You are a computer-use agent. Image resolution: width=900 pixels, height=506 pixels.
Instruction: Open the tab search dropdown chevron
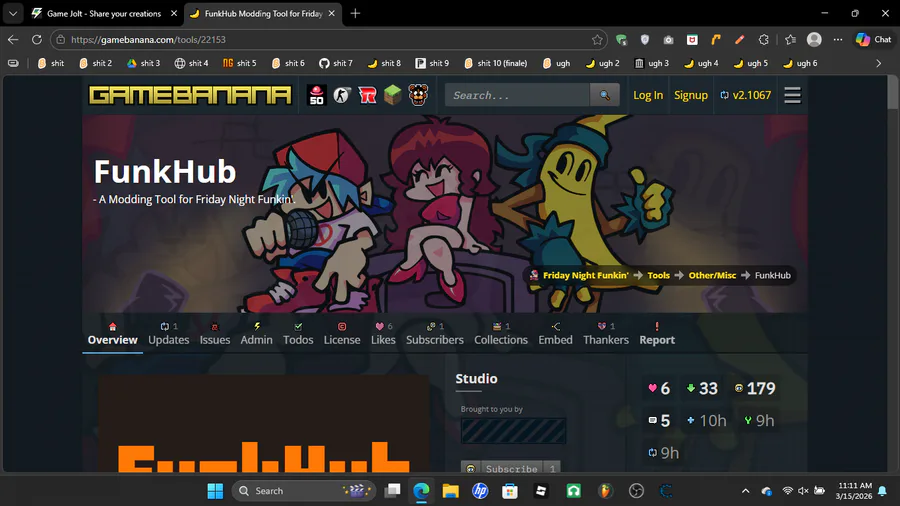[13, 13]
